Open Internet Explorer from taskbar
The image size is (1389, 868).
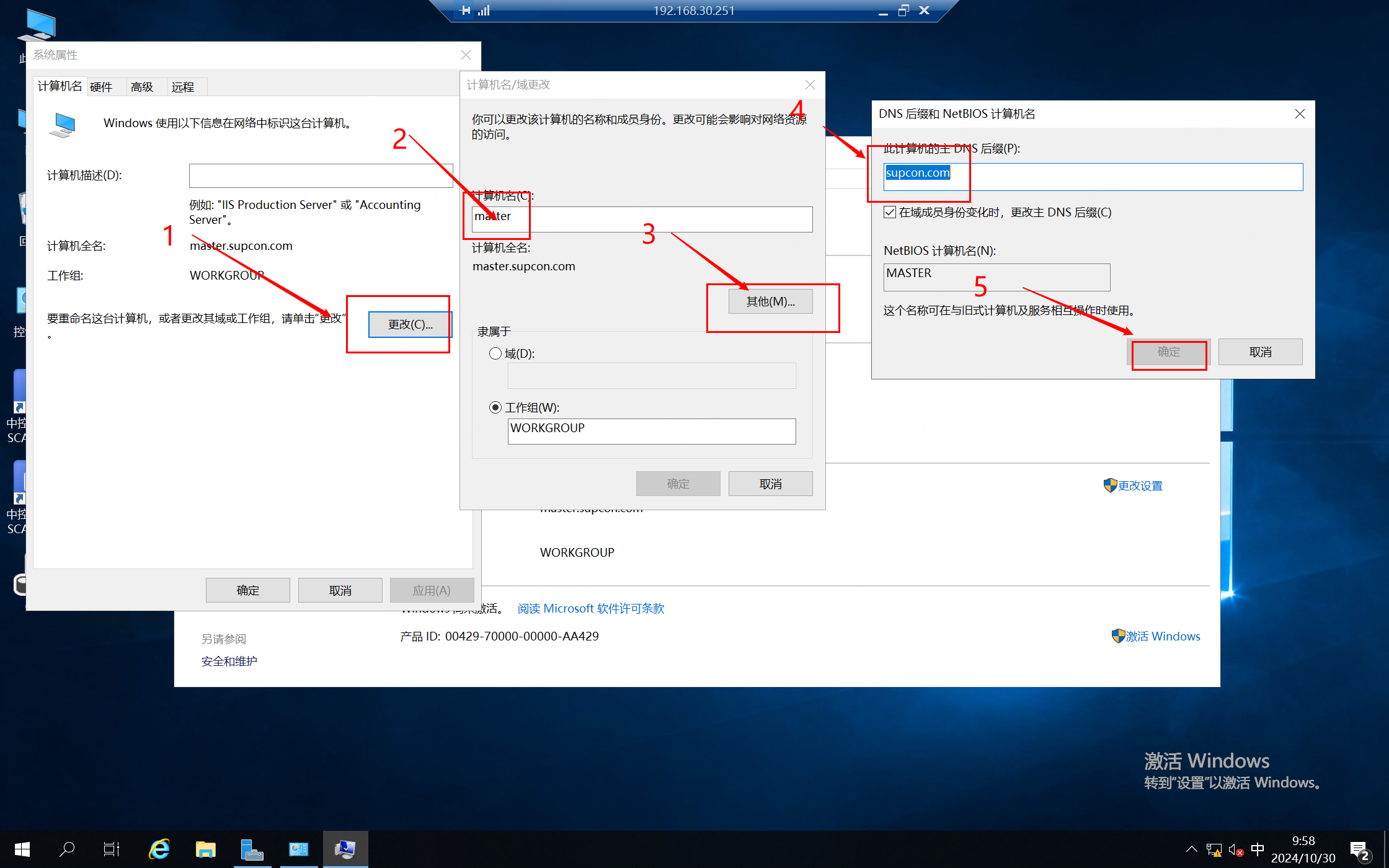[x=159, y=849]
